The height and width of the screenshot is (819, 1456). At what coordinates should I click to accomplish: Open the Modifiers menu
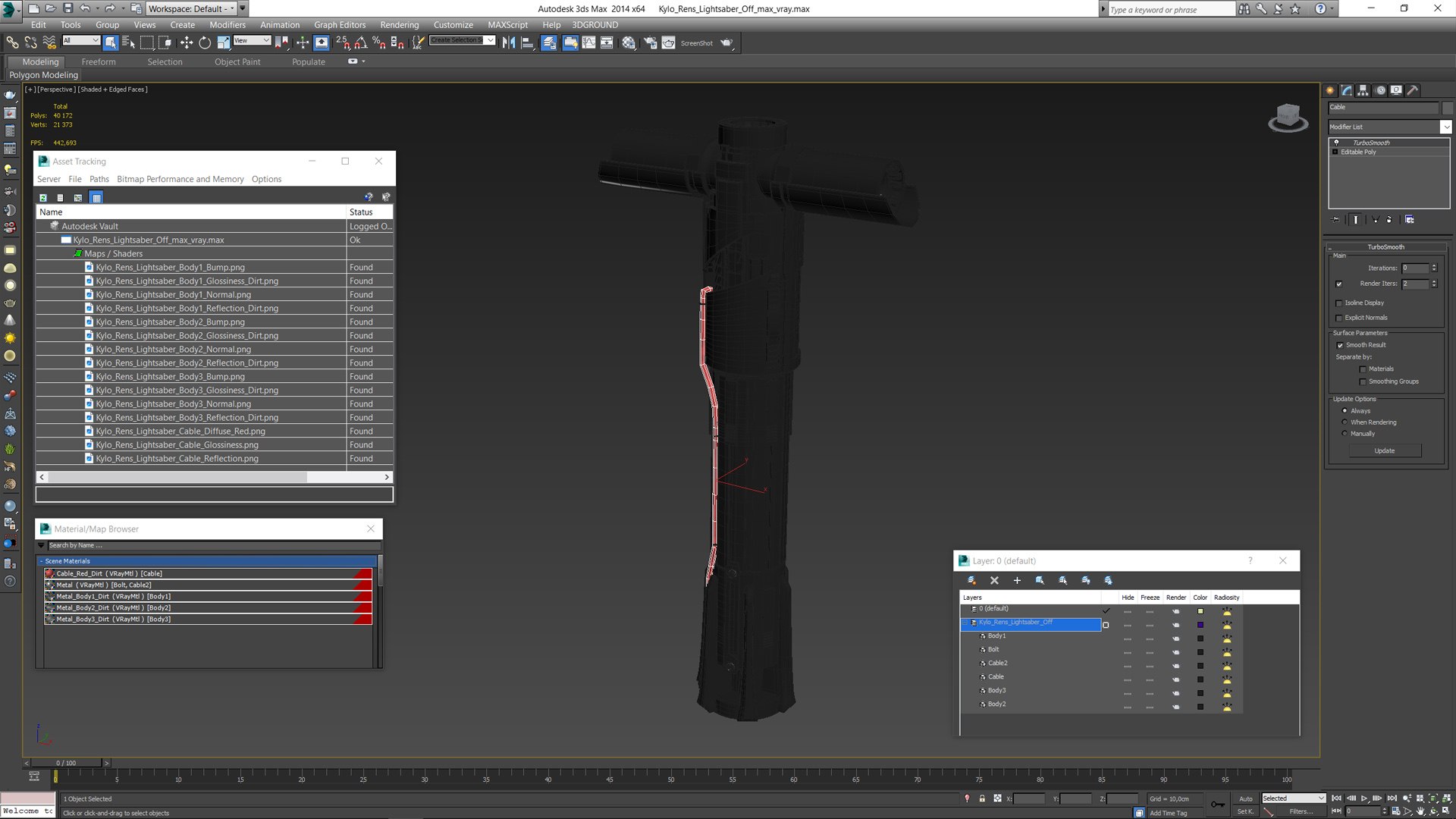click(227, 24)
